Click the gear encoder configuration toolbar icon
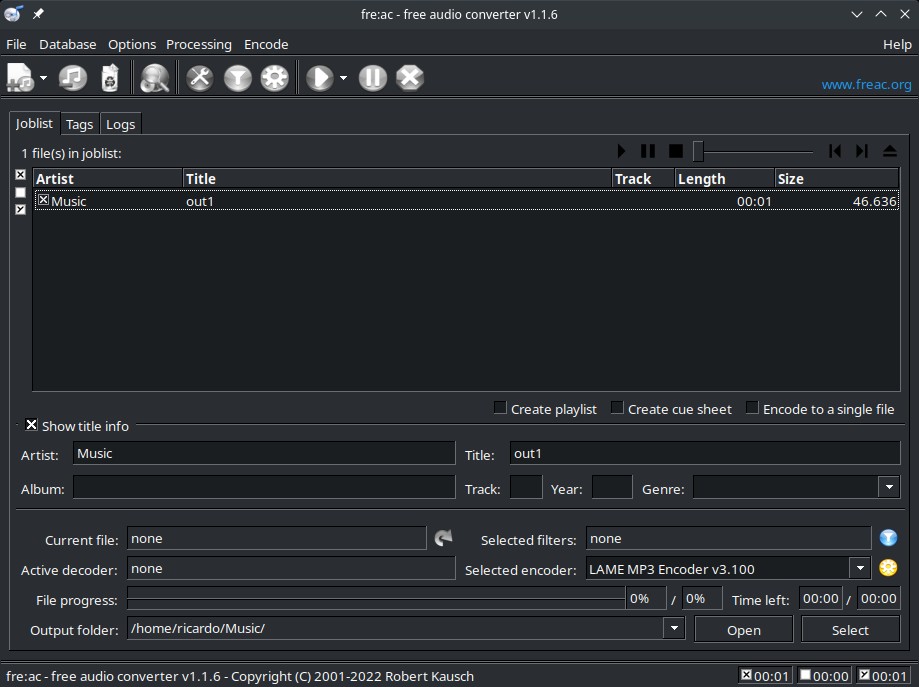The width and height of the screenshot is (919, 687). [x=274, y=77]
